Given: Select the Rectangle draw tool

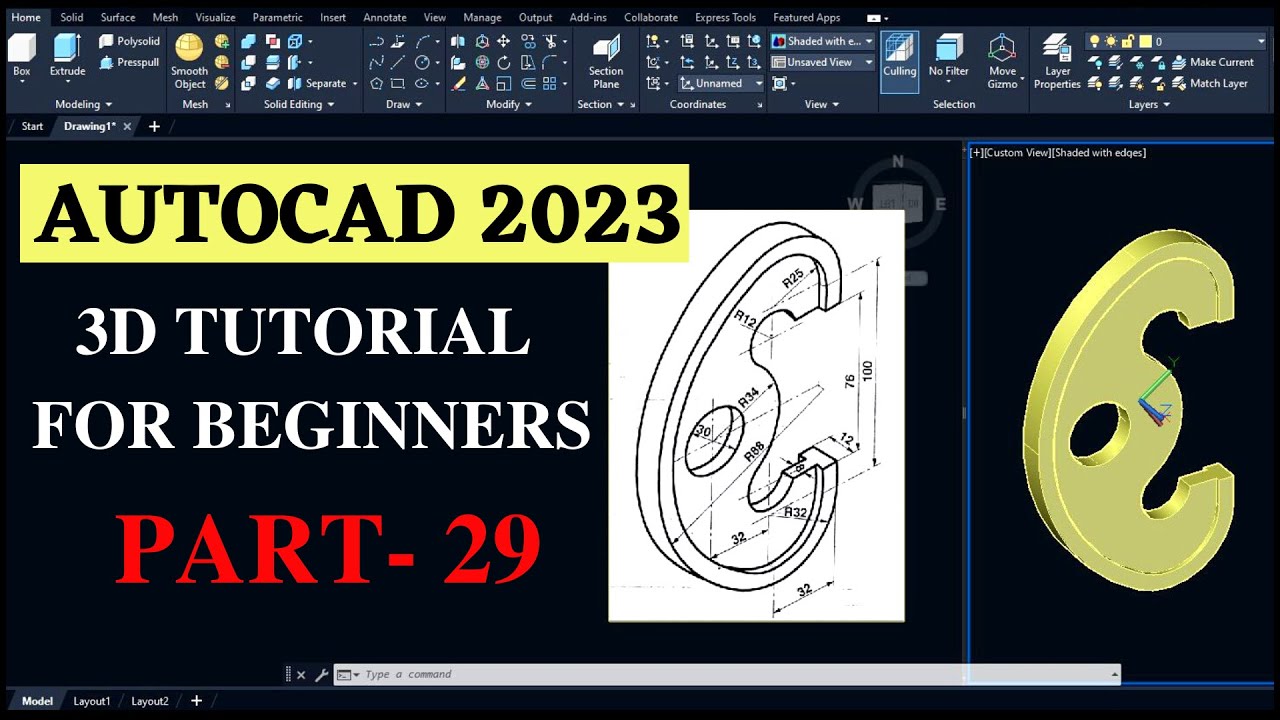Looking at the screenshot, I should [398, 83].
